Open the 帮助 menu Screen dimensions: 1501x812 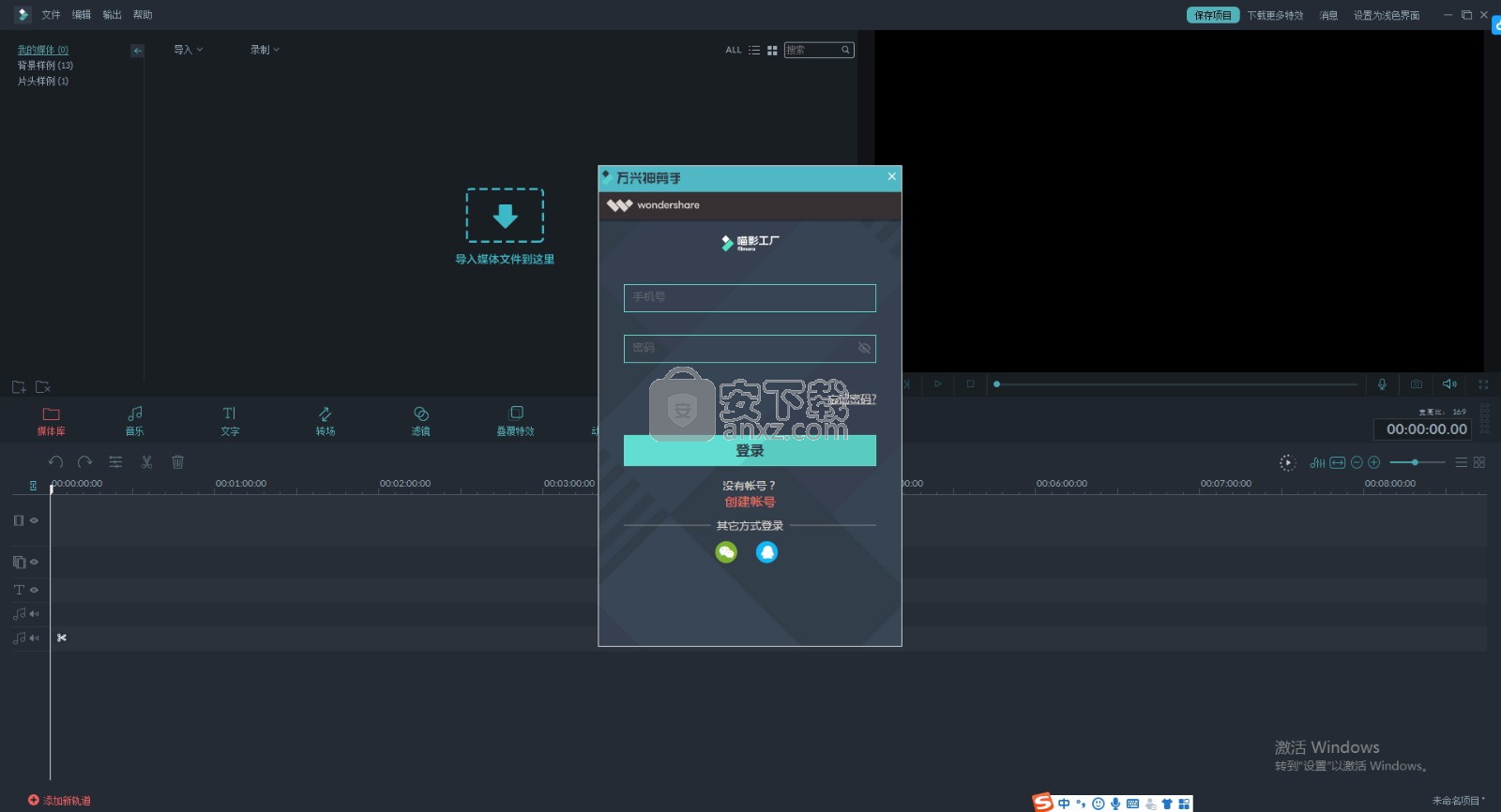click(143, 15)
